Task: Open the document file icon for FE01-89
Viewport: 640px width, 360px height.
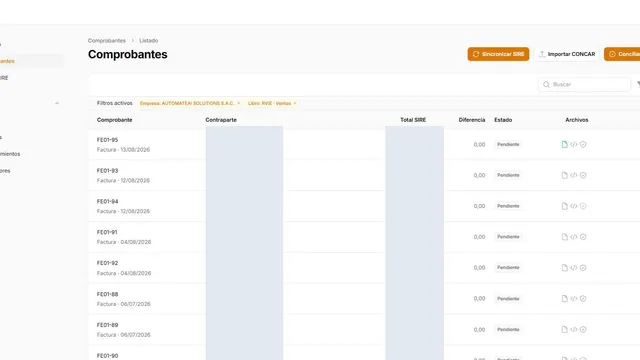Action: point(564,329)
